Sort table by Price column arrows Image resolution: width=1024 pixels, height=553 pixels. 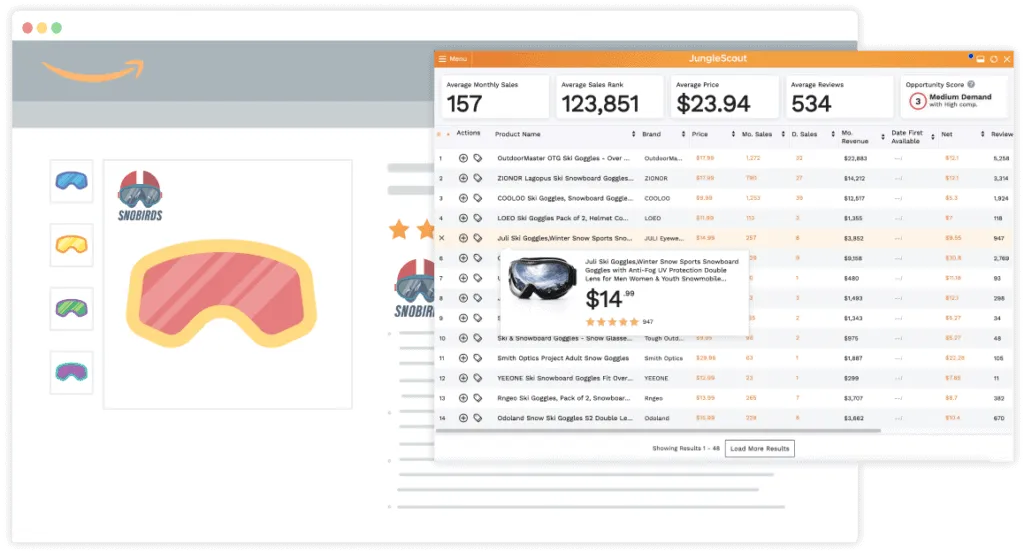tap(733, 134)
